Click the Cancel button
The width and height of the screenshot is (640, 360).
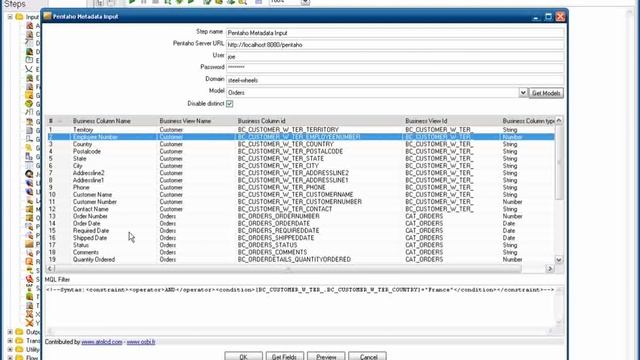(x=368, y=356)
